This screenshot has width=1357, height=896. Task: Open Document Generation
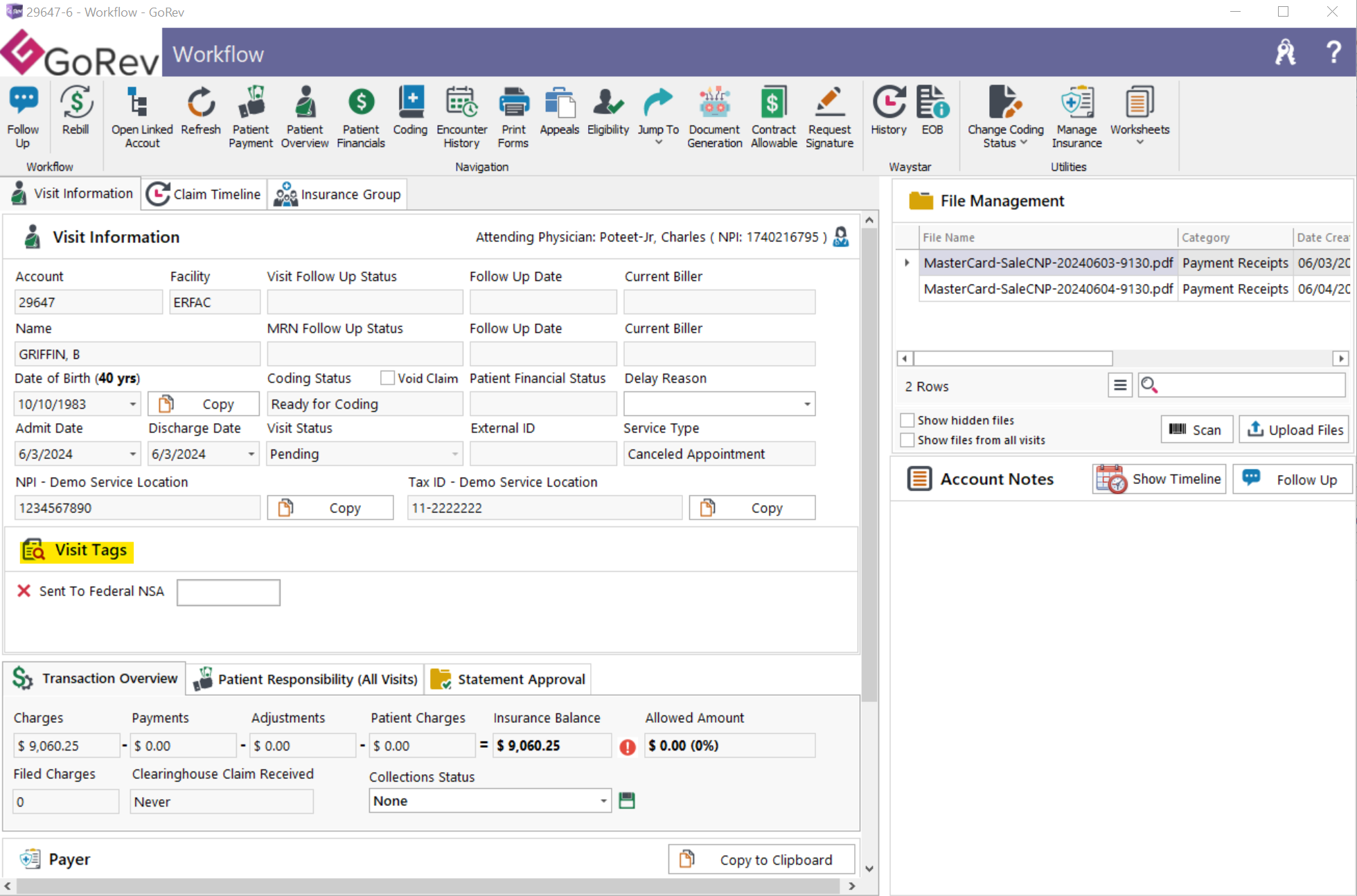[x=715, y=116]
